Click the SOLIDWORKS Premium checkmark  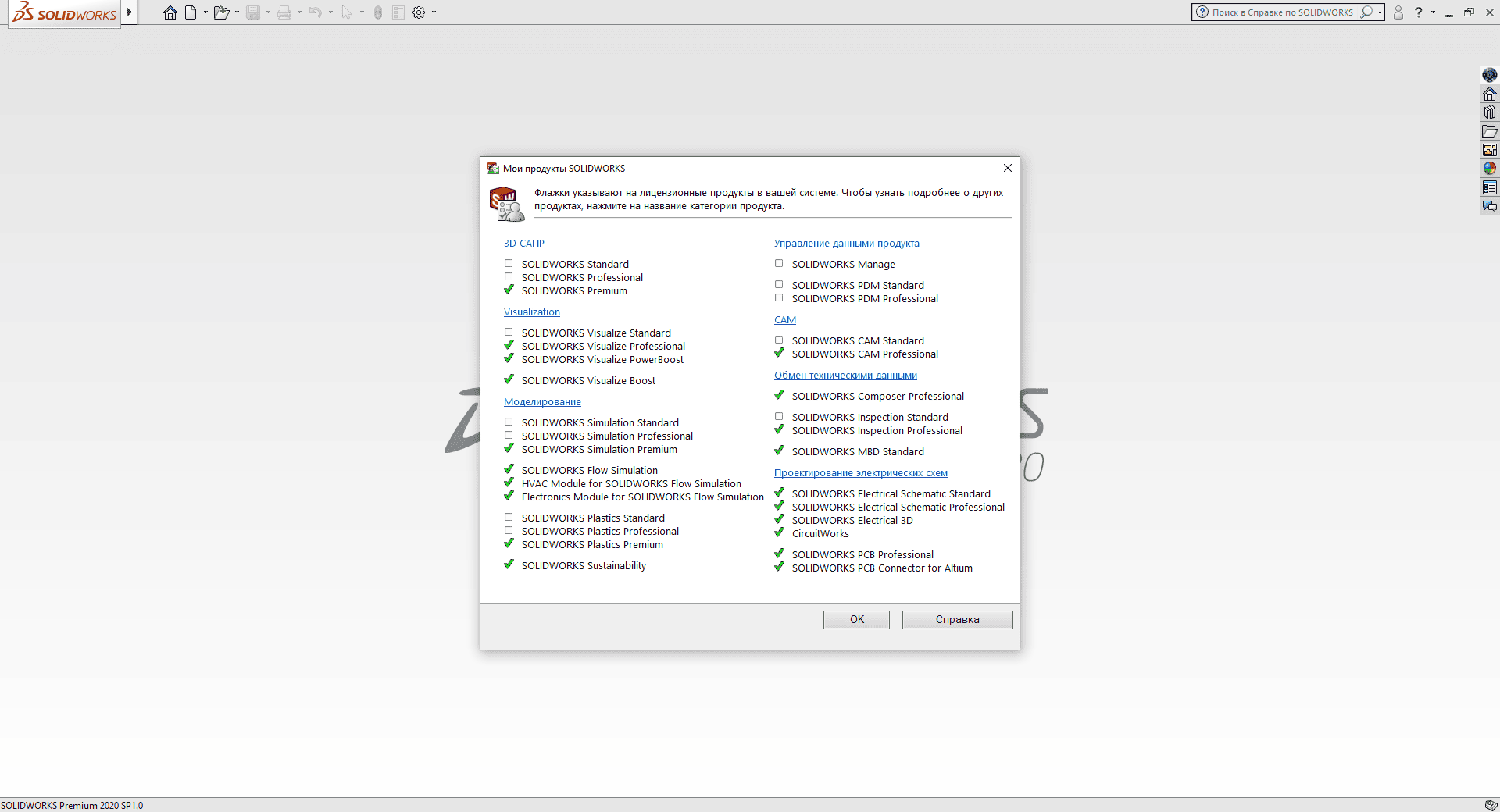[x=509, y=290]
